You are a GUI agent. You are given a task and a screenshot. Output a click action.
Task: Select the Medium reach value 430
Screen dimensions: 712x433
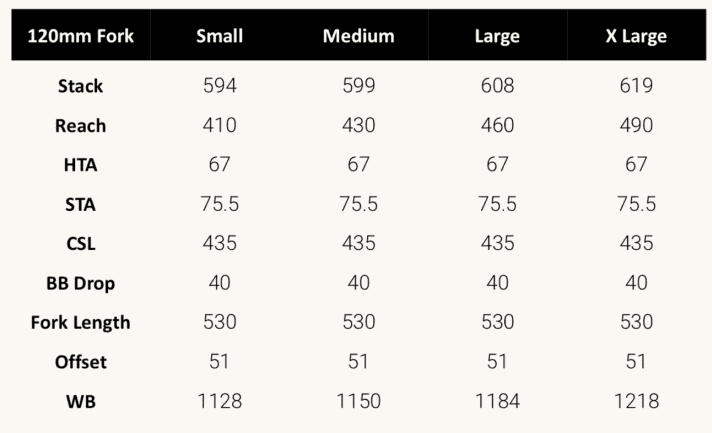359,126
